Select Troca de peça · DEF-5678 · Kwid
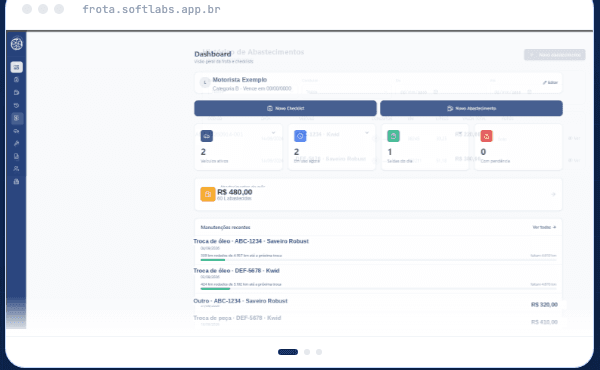The height and width of the screenshot is (370, 600). 237,318
